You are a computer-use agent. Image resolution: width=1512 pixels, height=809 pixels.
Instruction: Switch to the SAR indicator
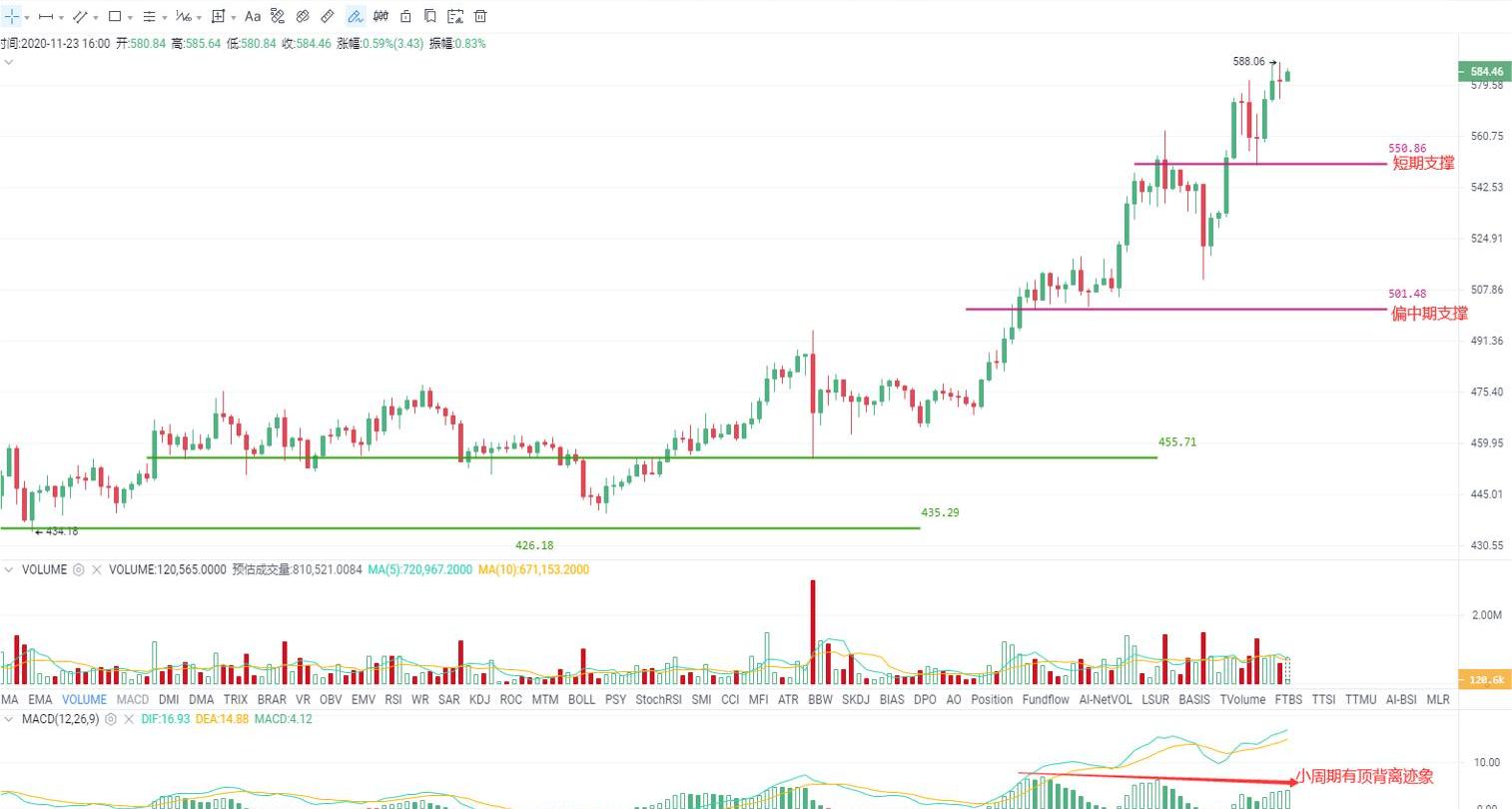449,699
